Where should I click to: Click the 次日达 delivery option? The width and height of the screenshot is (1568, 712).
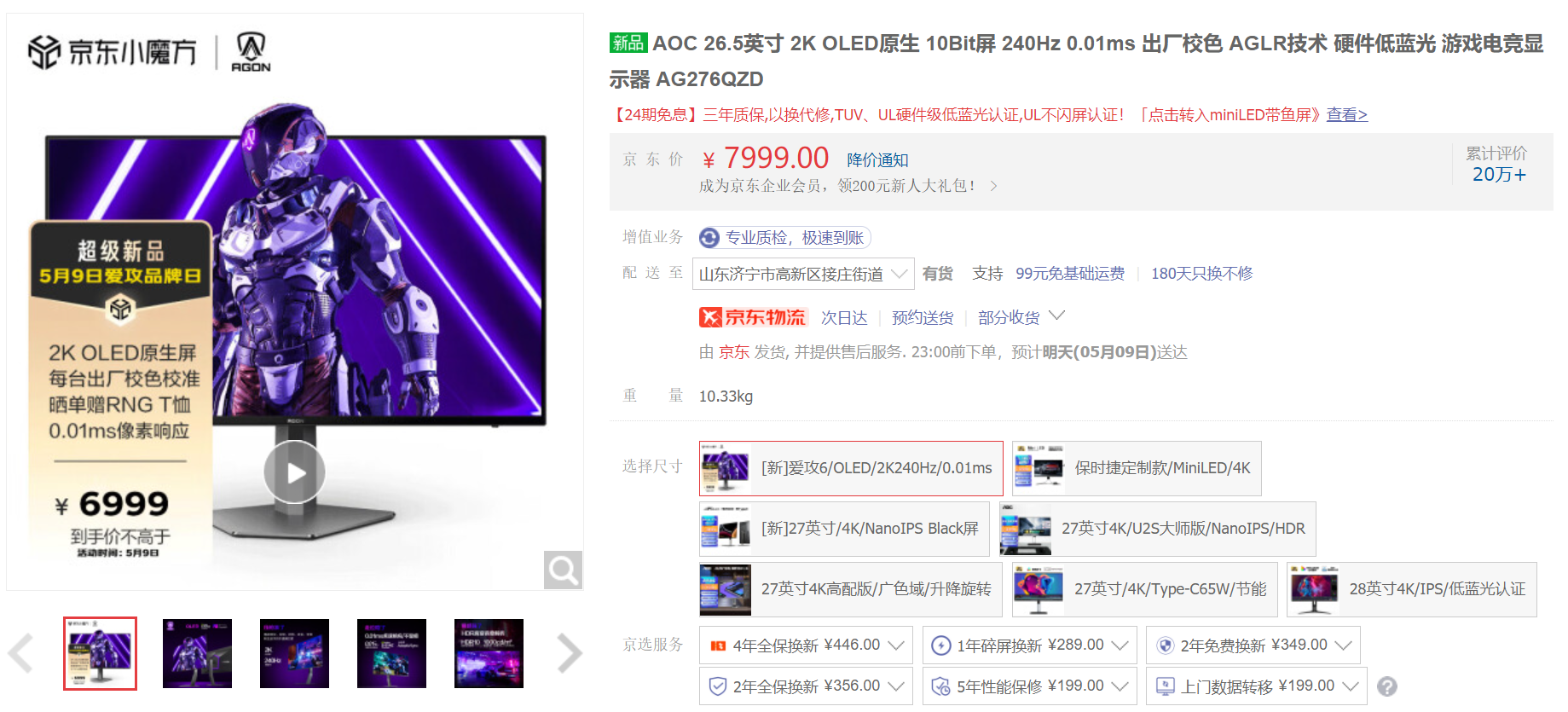click(844, 318)
